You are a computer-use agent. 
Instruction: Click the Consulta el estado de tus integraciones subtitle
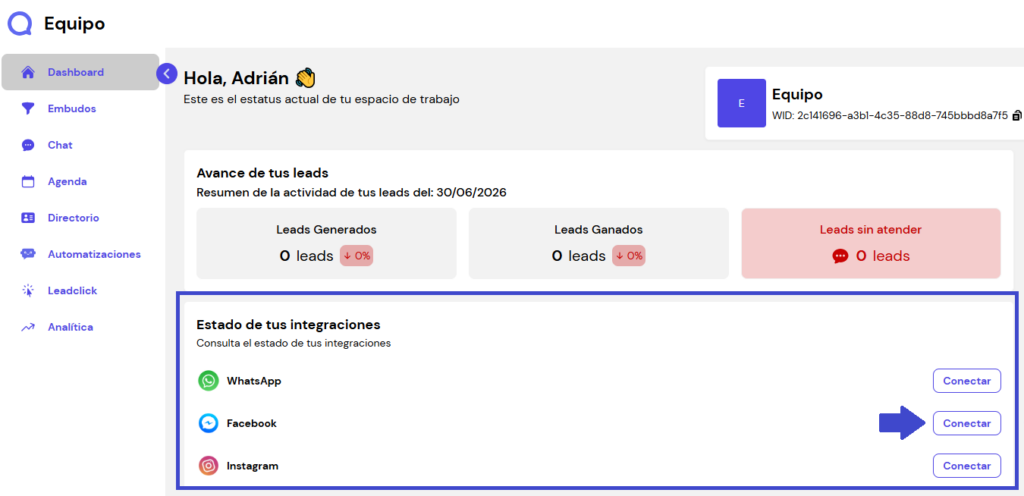click(294, 343)
